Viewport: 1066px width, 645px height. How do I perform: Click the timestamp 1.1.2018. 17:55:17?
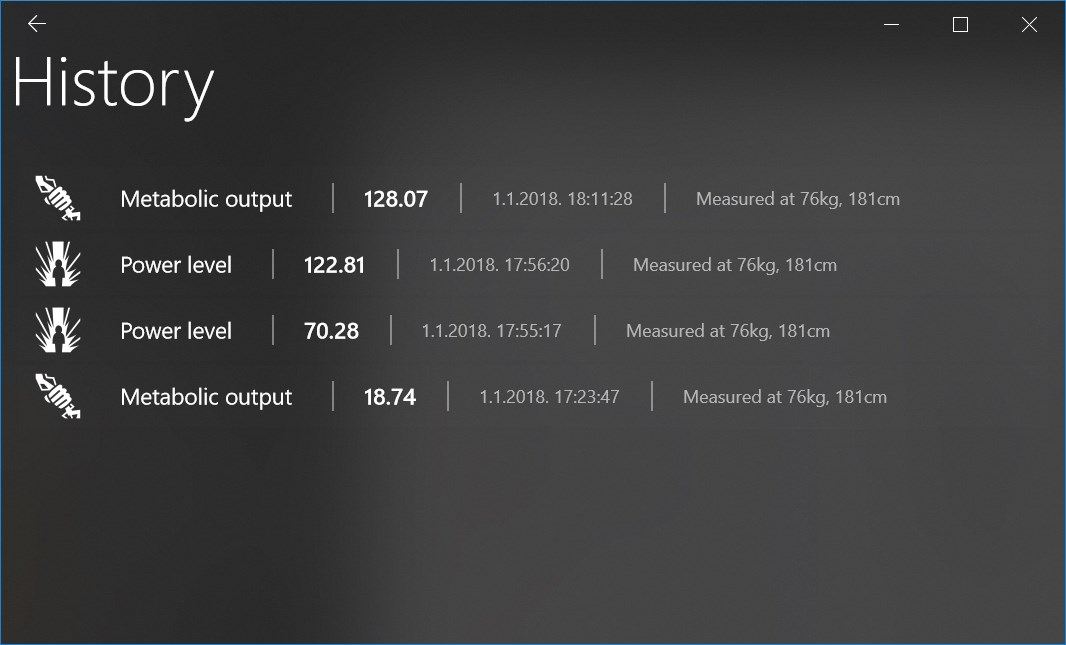pyautogui.click(x=491, y=331)
